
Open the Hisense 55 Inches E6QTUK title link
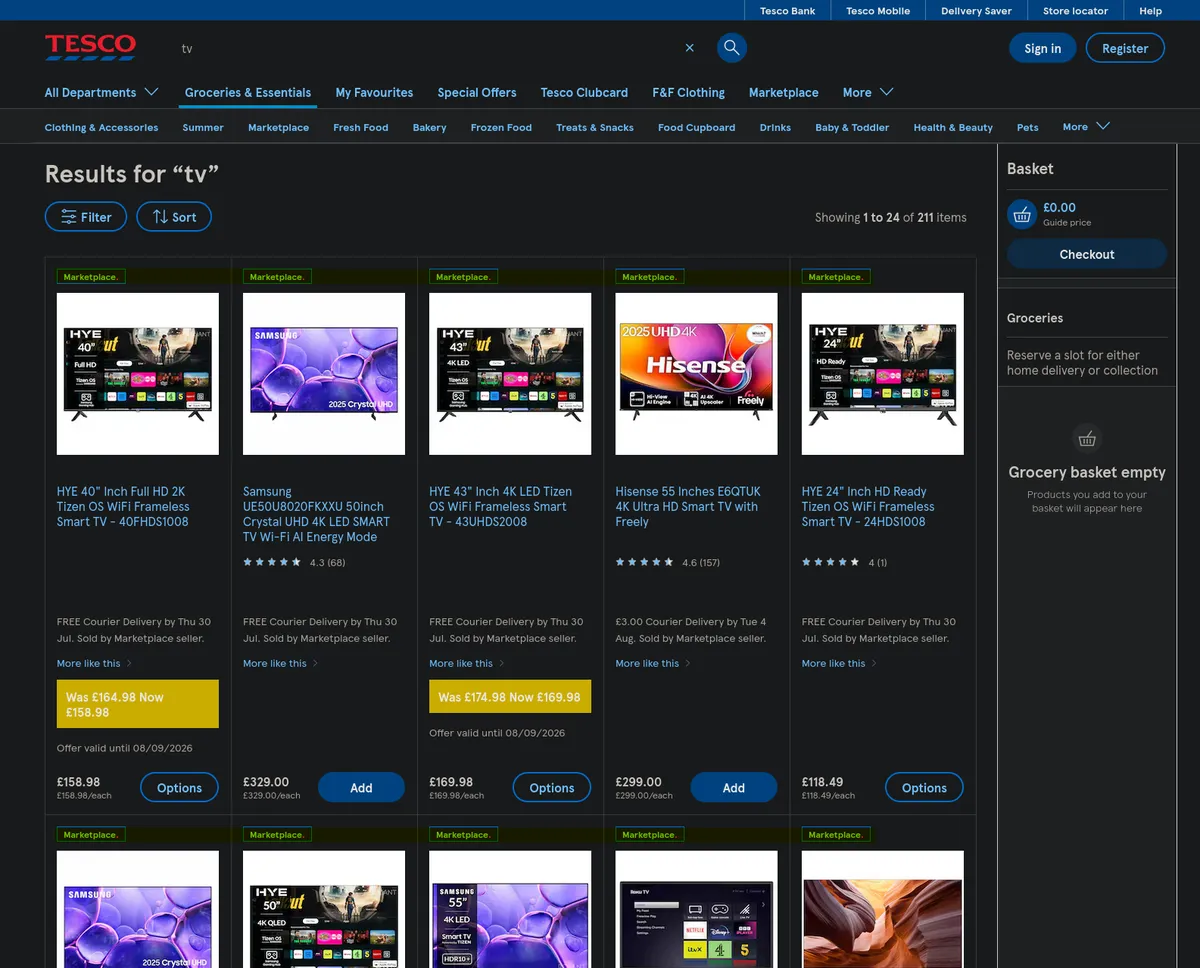click(688, 506)
